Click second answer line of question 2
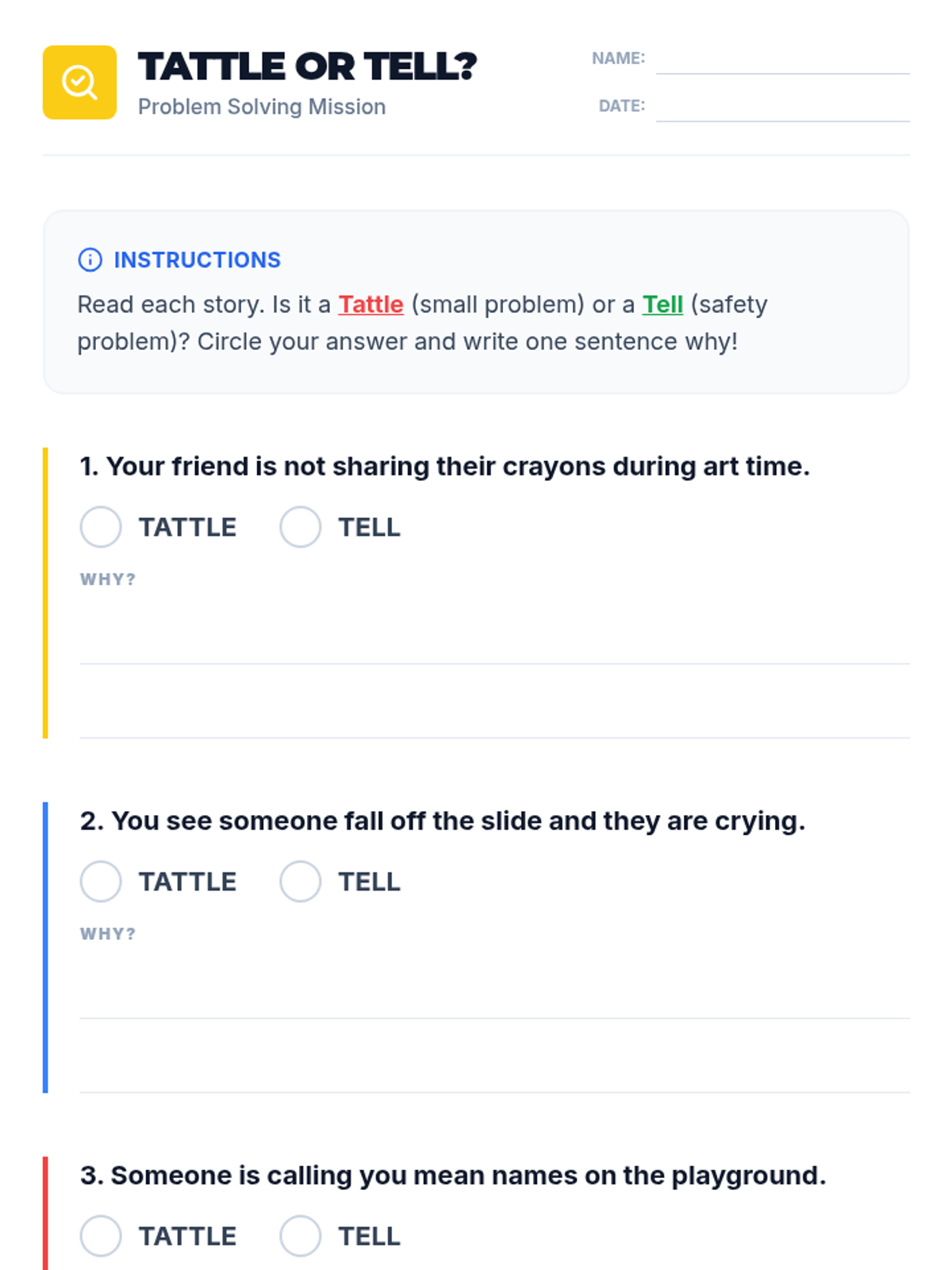The width and height of the screenshot is (952, 1270). click(x=494, y=1068)
